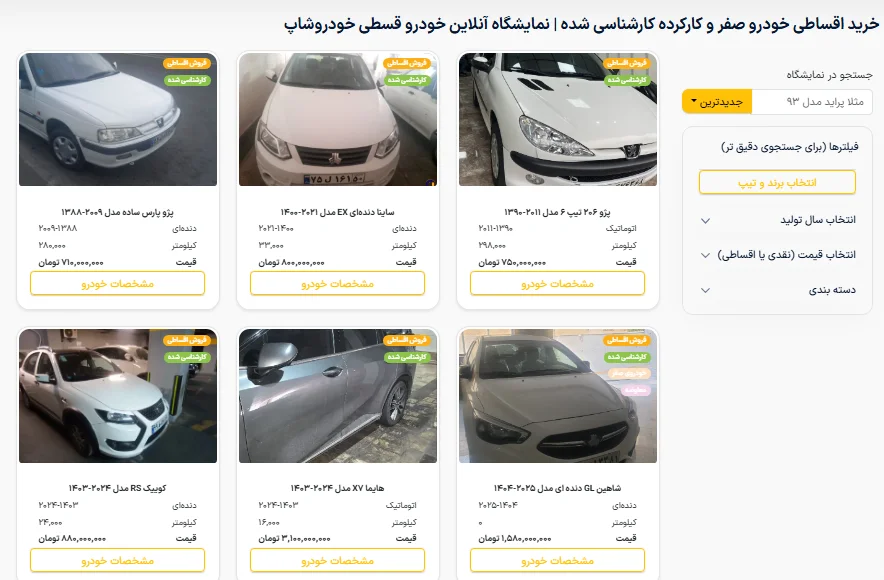884x580 pixels.
Task: Click the شاهین GL دنده ای title link
Action: (x=558, y=488)
